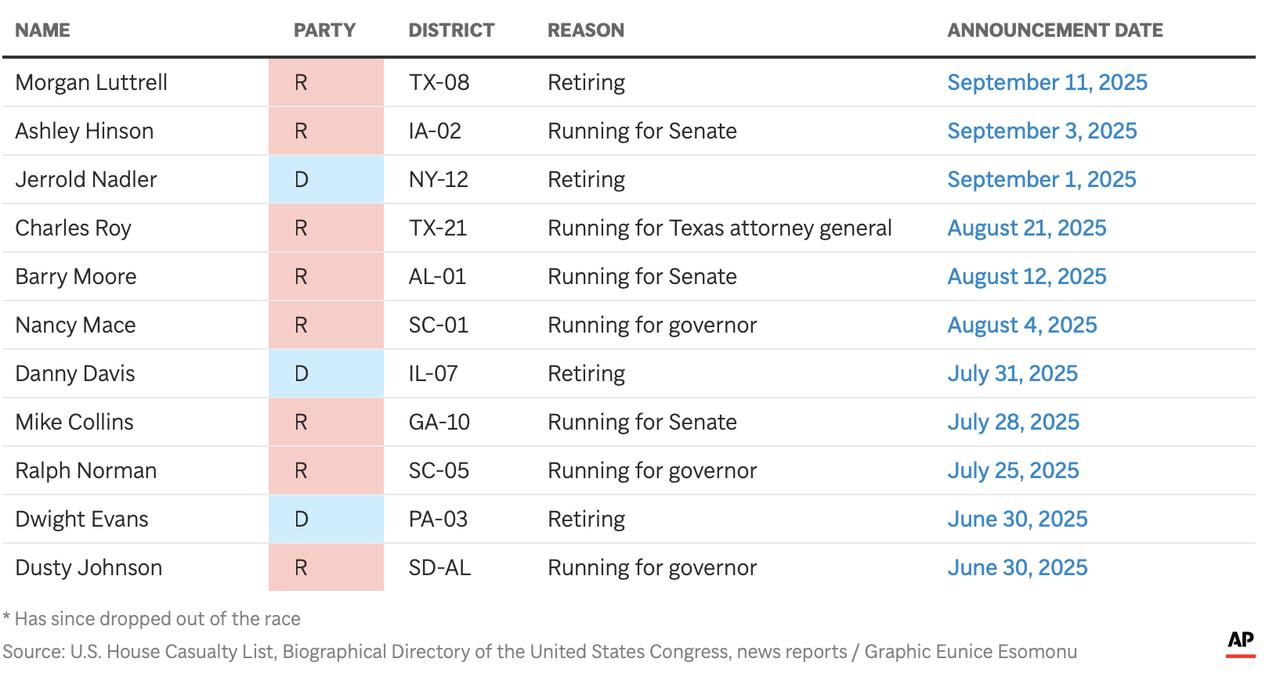This screenshot has height=673, width=1280.
Task: Click the AP logo icon
Action: tap(1240, 642)
